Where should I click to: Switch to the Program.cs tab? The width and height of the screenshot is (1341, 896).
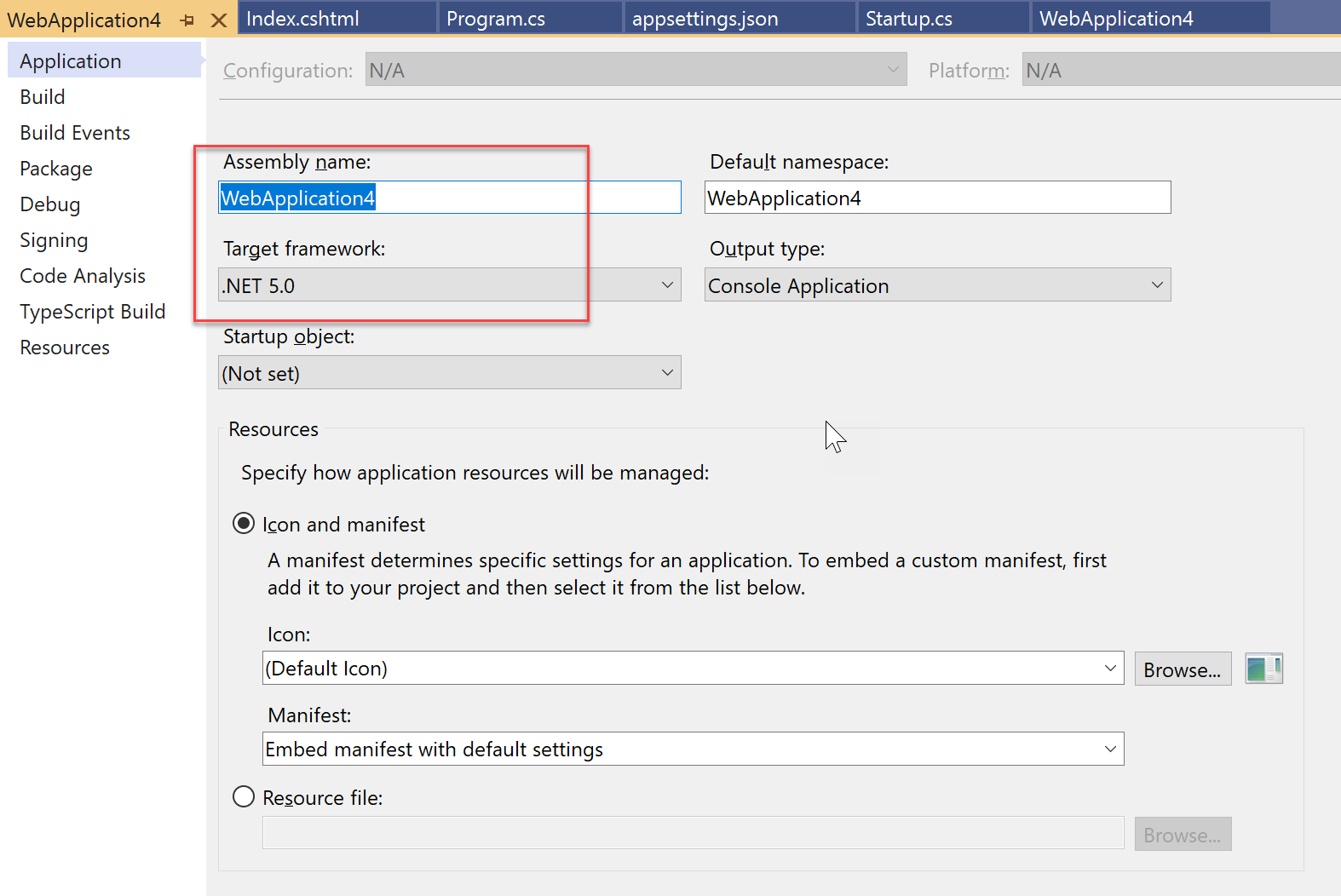tap(496, 19)
